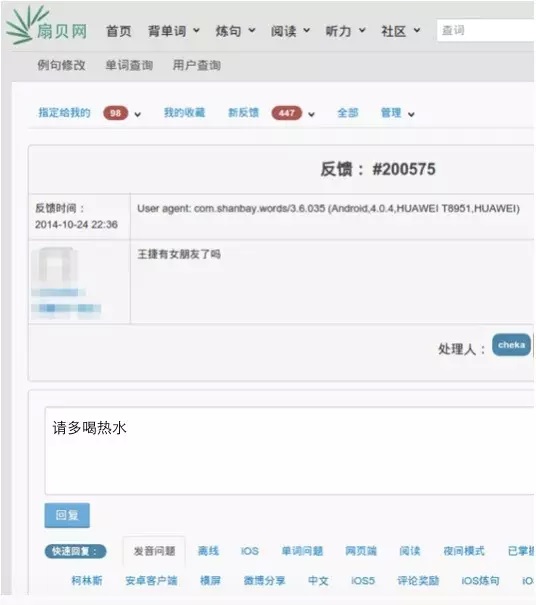Screen dimensions: 536x605
Task: Expand the arrow next to the 447 badge
Action: 311,115
